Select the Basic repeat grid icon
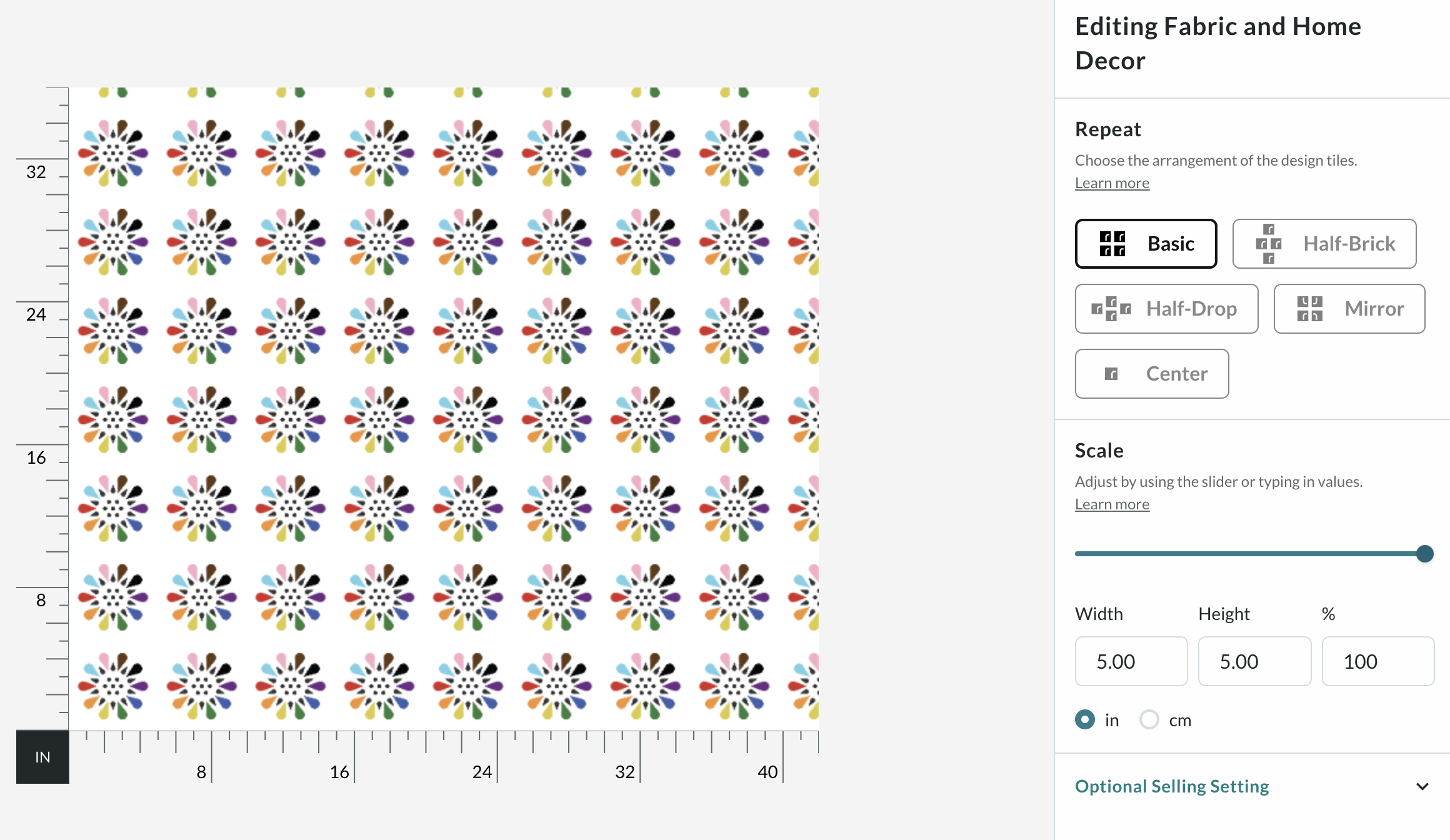The image size is (1450, 840). (x=1112, y=244)
